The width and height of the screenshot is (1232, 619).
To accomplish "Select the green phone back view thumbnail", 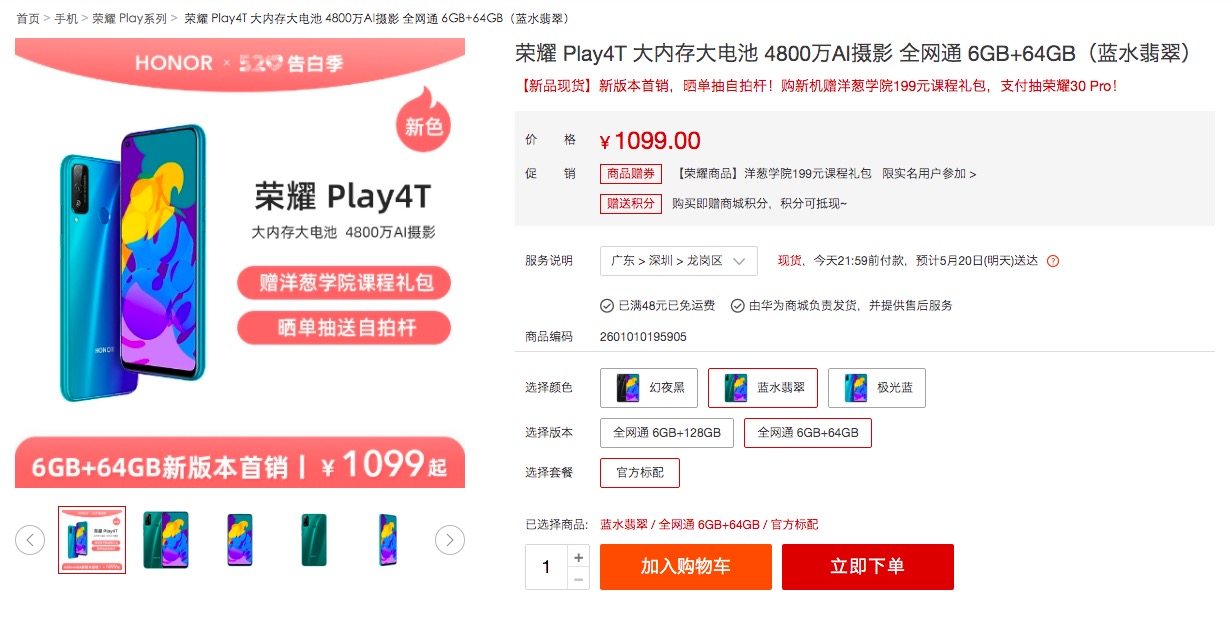I will tap(313, 540).
